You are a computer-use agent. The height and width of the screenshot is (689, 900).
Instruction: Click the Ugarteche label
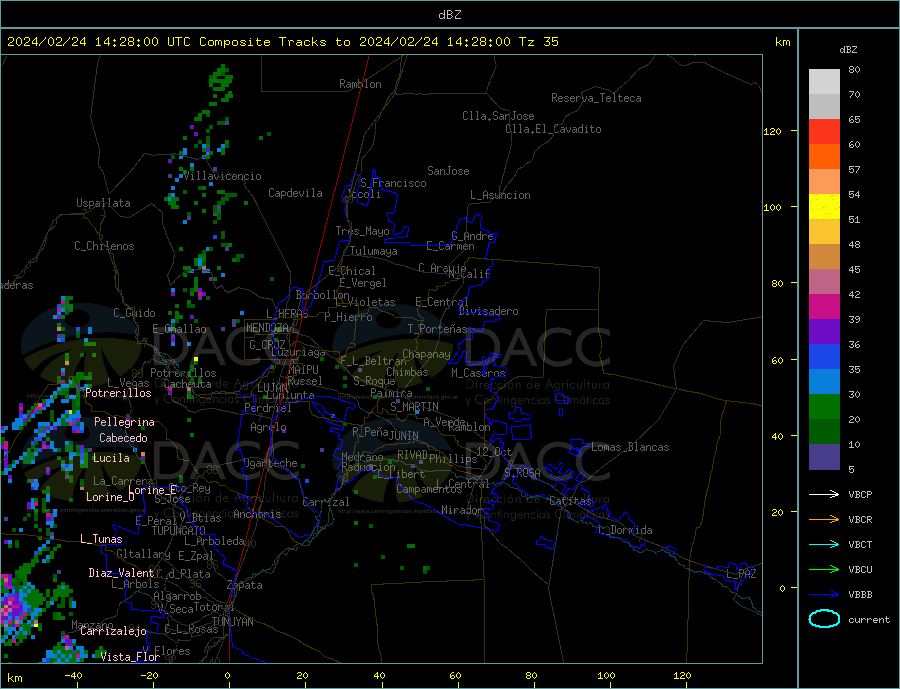270,463
